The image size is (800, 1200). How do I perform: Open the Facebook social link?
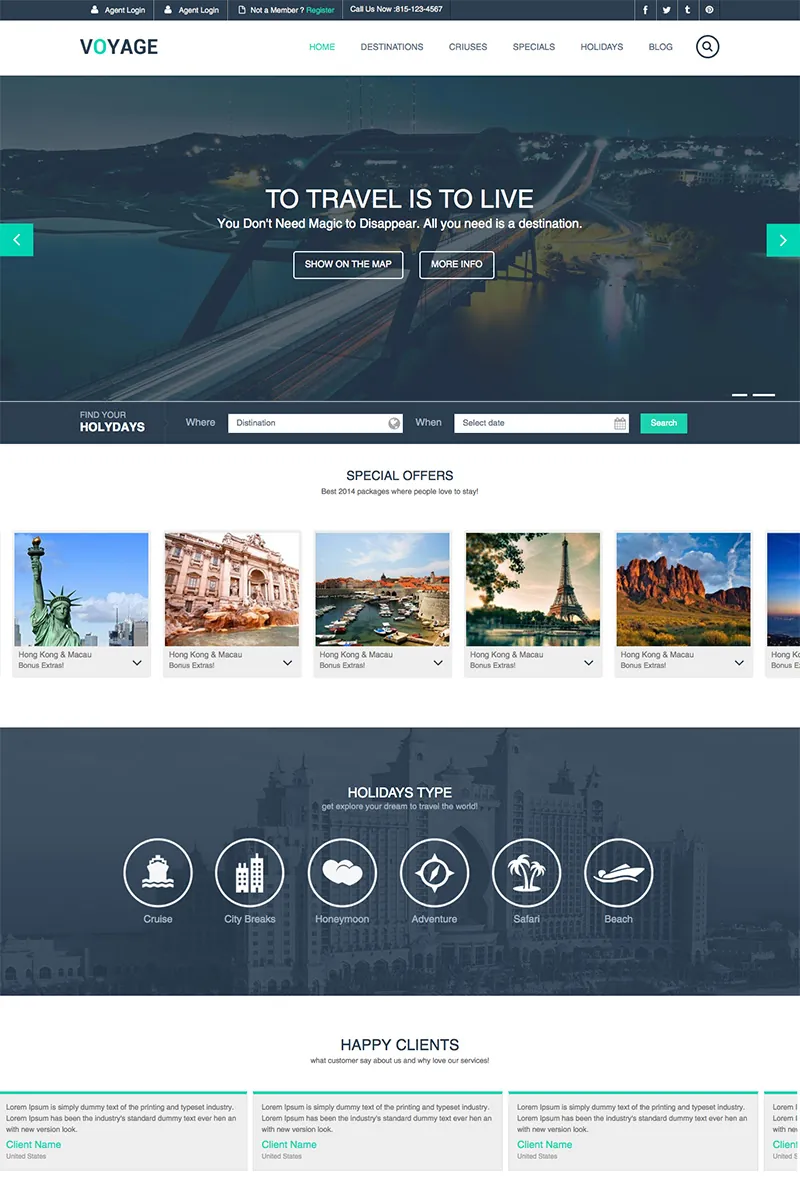pyautogui.click(x=645, y=10)
